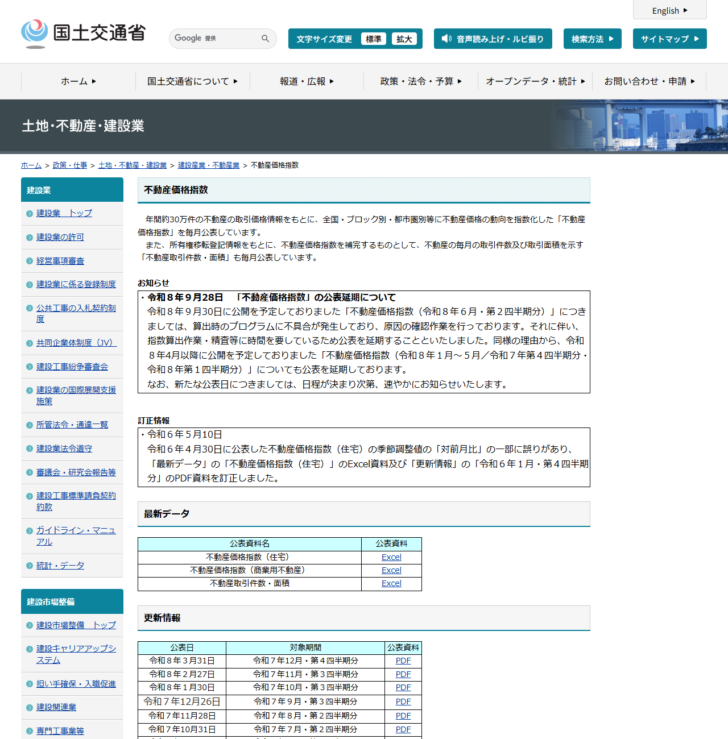Viewport: 728px width, 739px height.
Task: Set text size to 拡大
Action: click(x=404, y=39)
